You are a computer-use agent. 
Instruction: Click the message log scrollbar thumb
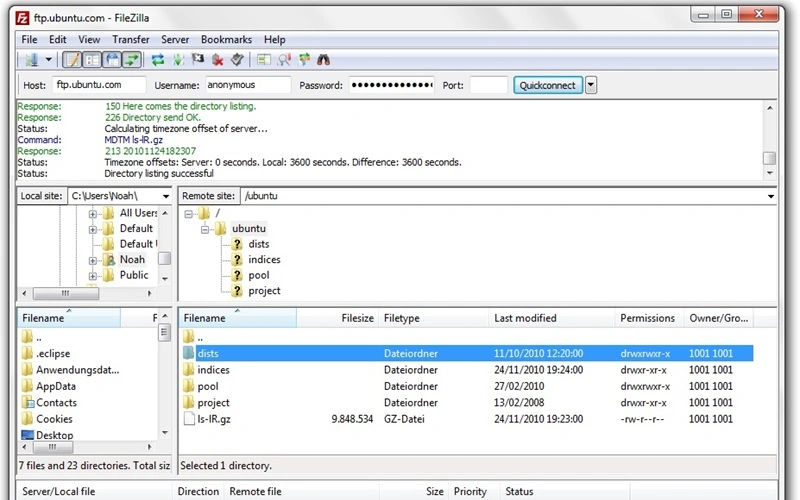pos(769,158)
